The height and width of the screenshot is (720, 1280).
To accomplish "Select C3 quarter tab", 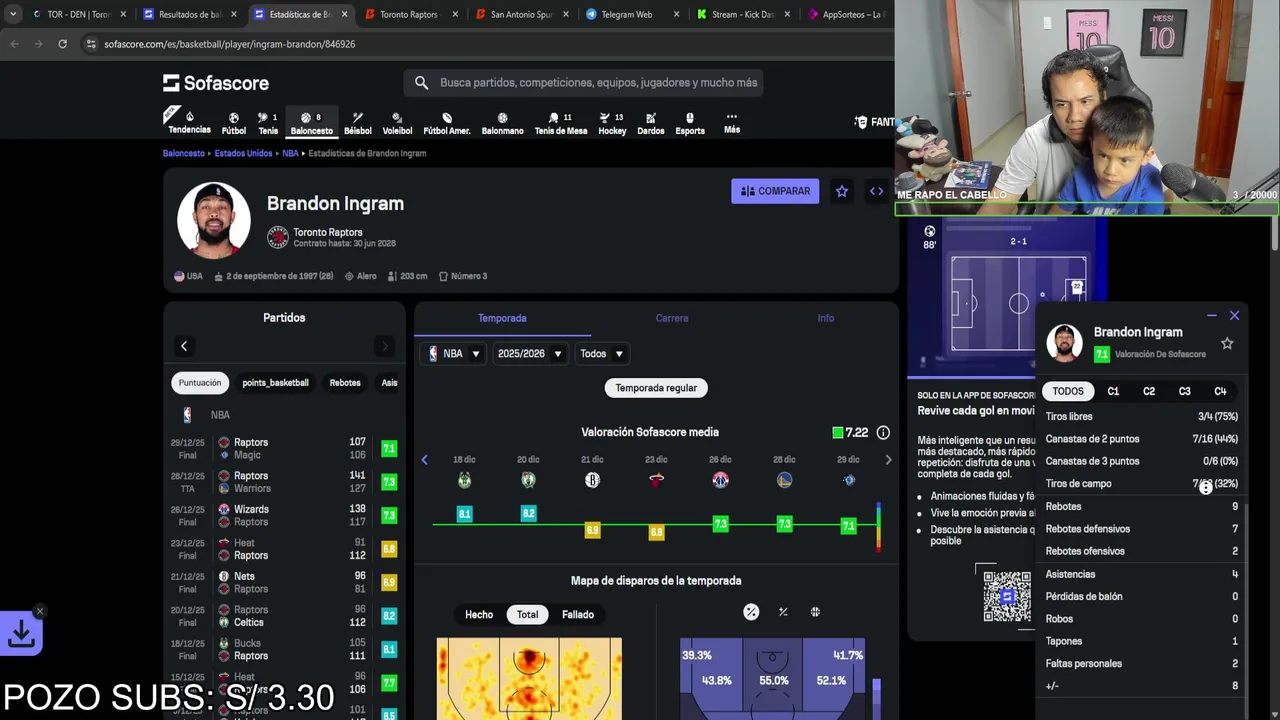I will pos(1185,392).
